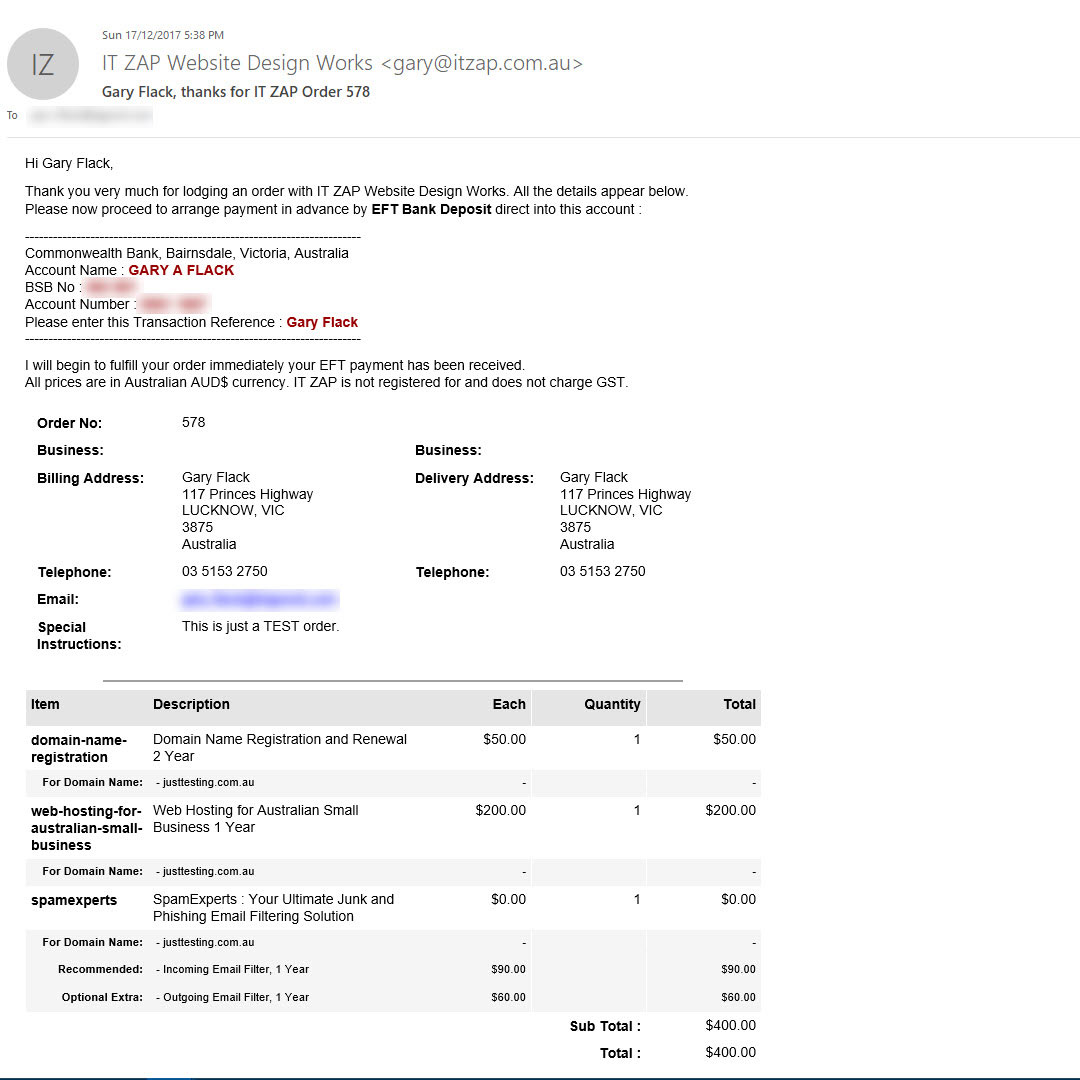Click the date Sun 17/12/2017 5:38 PM
Viewport: 1080px width, 1080px height.
tap(163, 35)
